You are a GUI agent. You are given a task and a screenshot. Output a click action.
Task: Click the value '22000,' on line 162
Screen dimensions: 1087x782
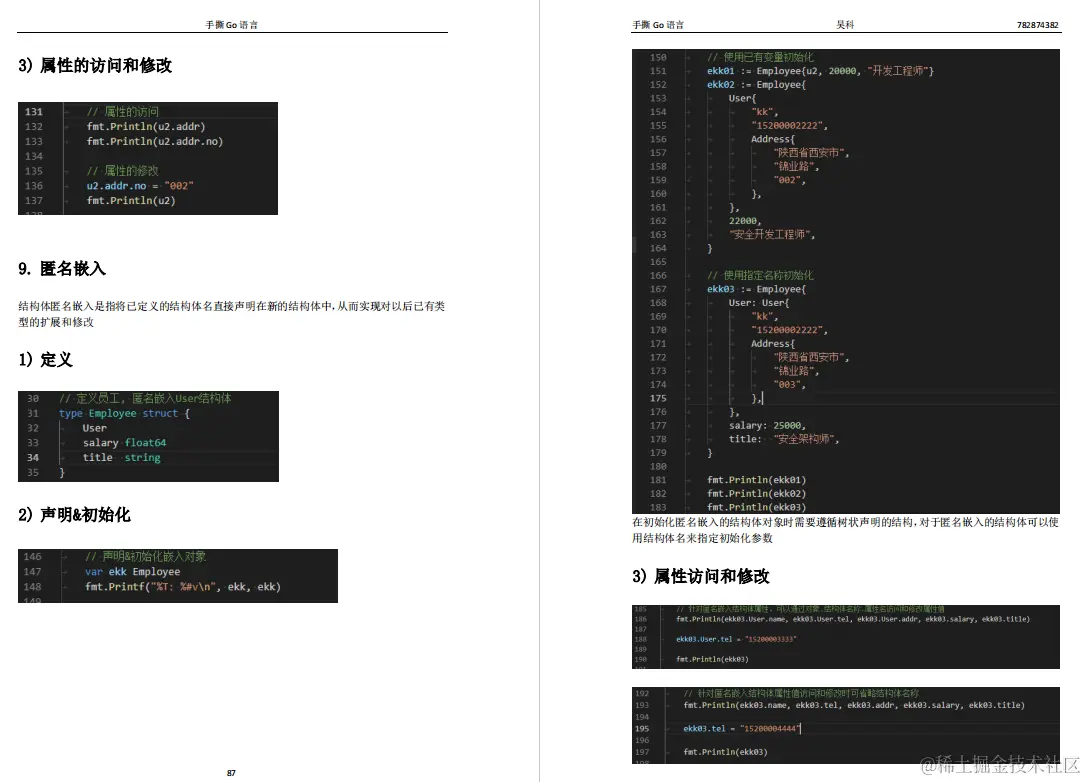(745, 220)
